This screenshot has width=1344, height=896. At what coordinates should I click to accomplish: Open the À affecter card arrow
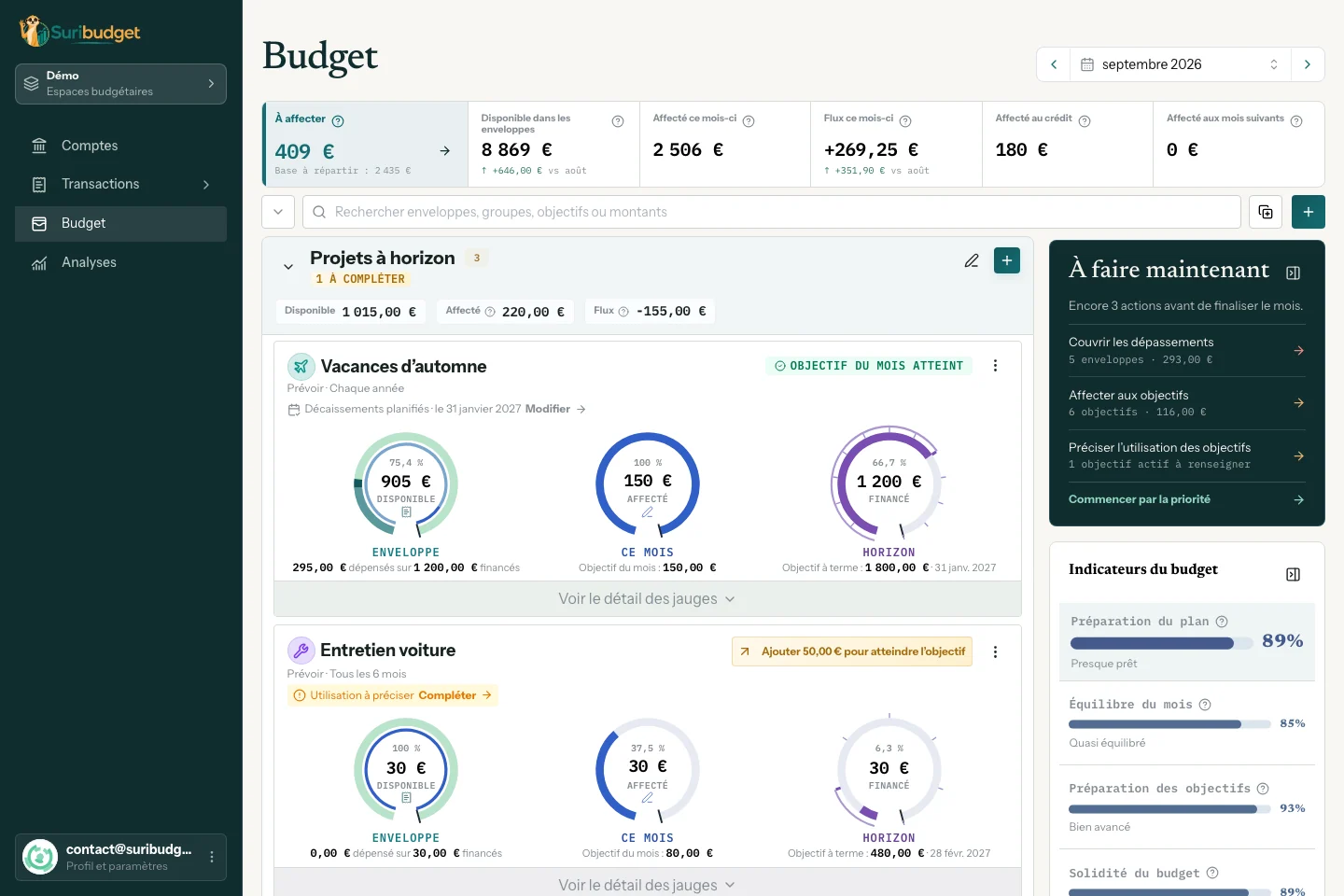tap(444, 150)
